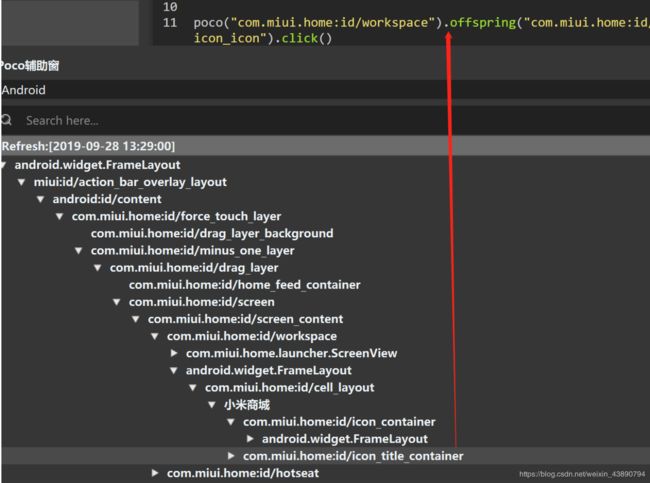Collapse the miui:id/action_bar_overlay_layout node
Viewport: 650px width, 483px height.
point(22,182)
